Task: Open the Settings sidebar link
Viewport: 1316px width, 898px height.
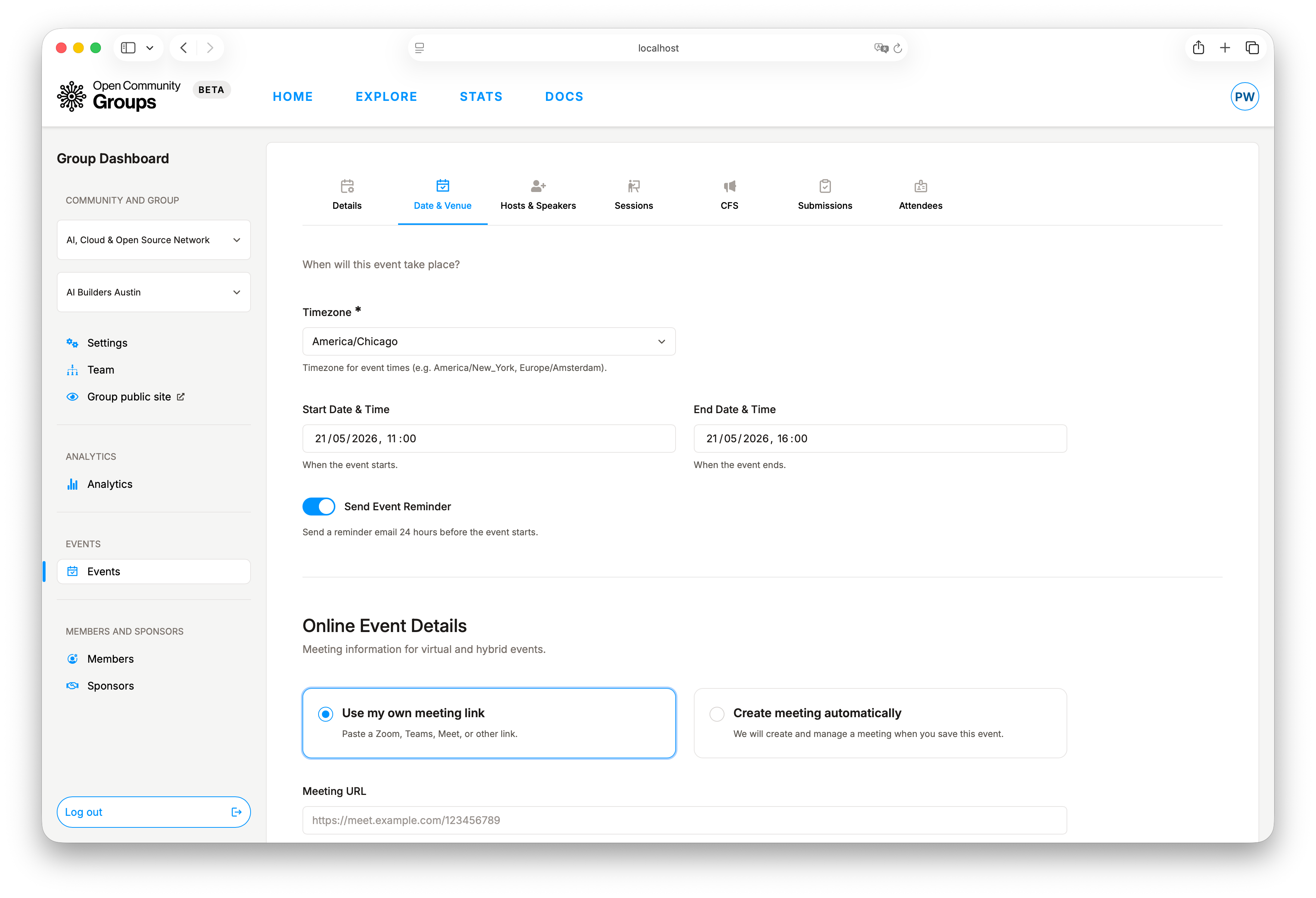Action: click(153, 343)
